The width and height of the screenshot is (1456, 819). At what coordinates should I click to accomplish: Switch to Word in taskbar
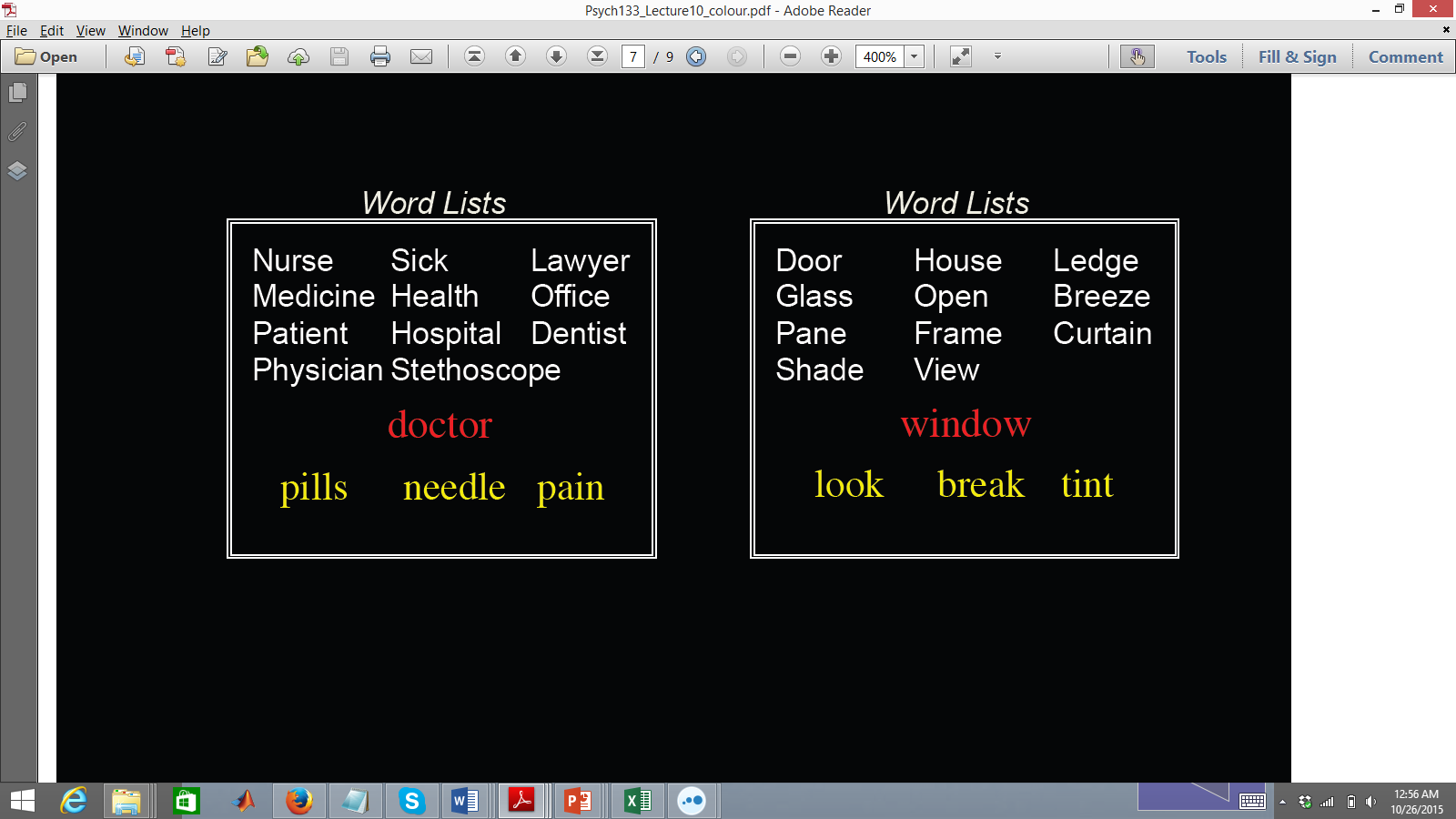pos(465,801)
